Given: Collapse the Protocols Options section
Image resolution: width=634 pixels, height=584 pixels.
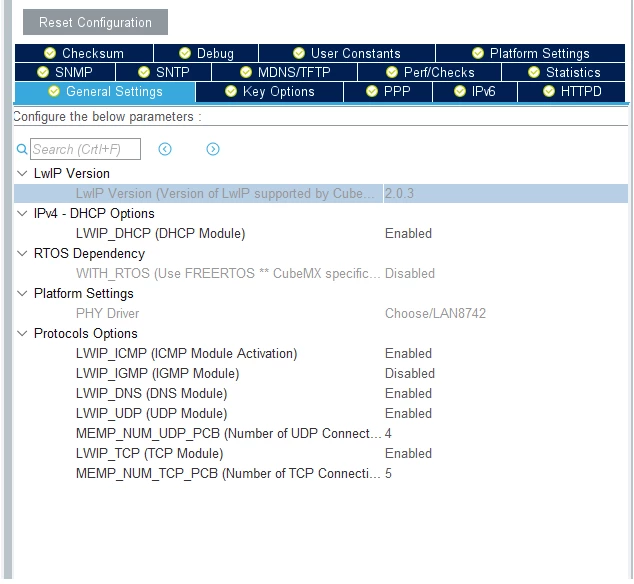Looking at the screenshot, I should click(x=22, y=334).
